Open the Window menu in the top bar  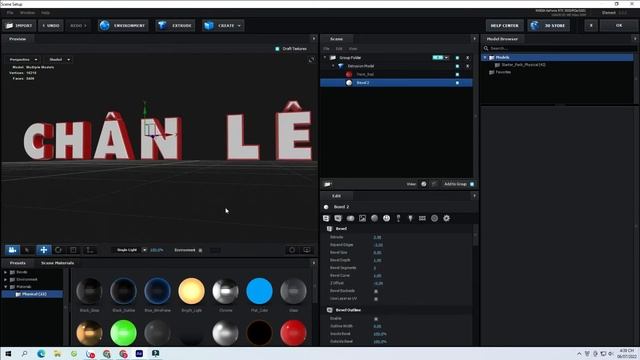point(27,13)
